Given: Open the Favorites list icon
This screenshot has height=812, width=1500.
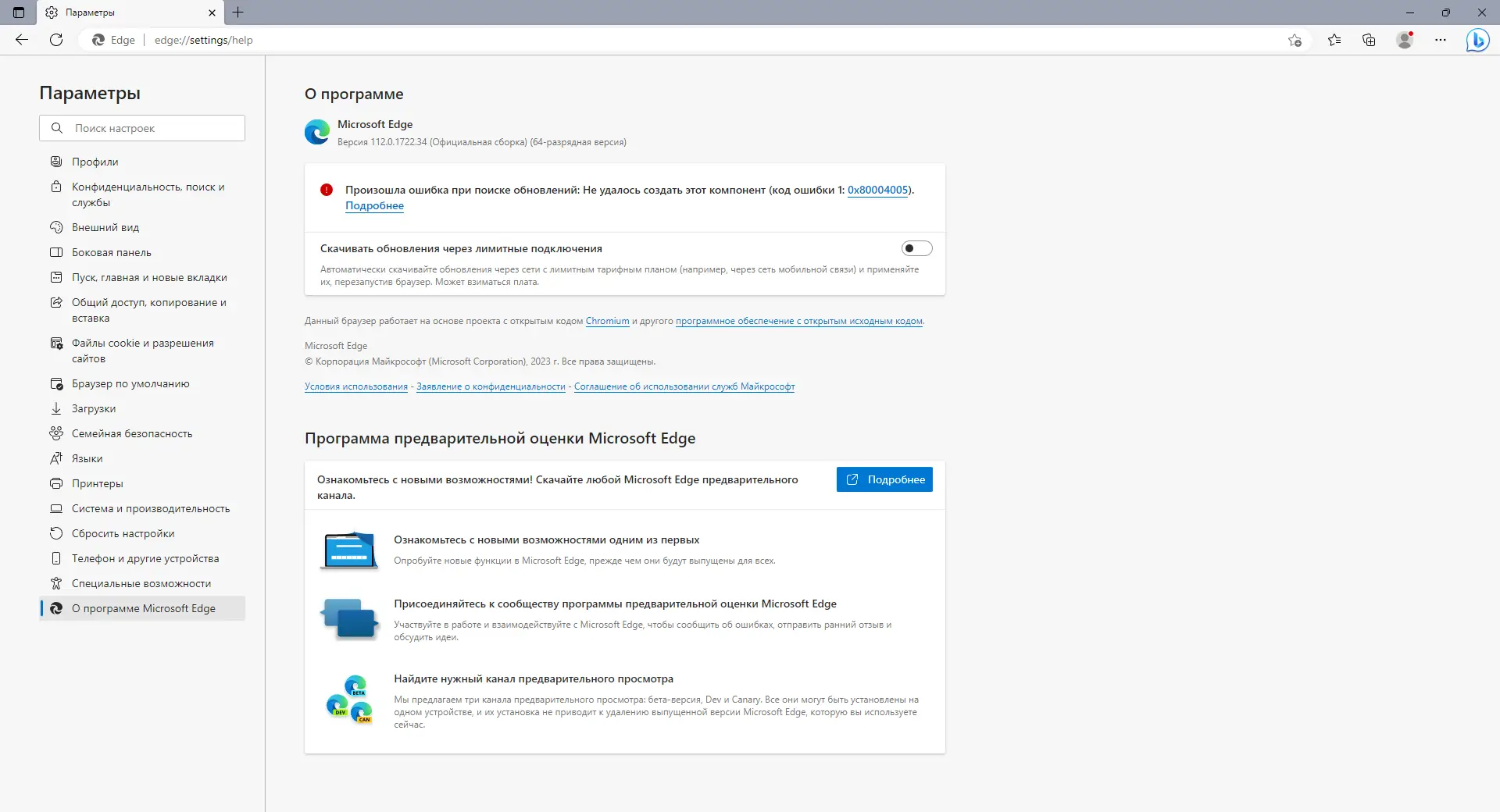Looking at the screenshot, I should [x=1334, y=40].
